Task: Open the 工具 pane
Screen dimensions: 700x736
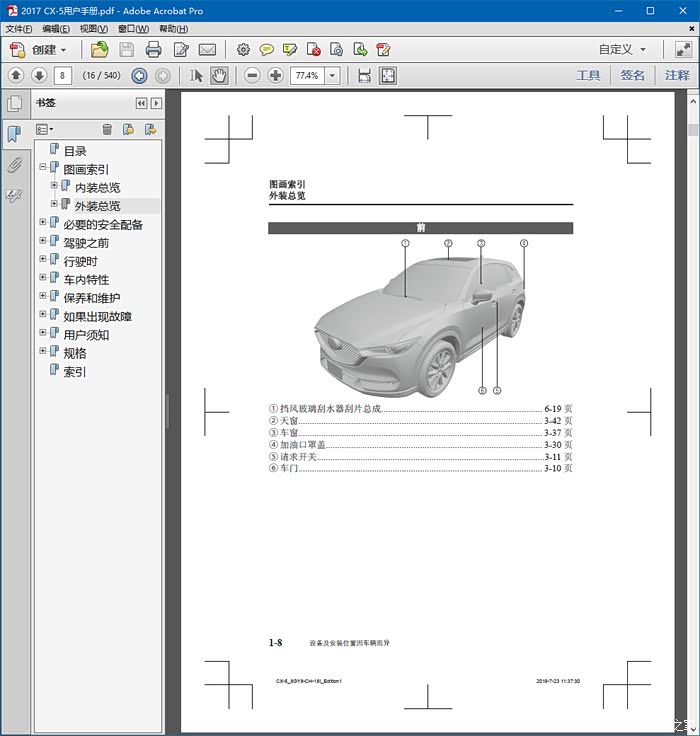Action: click(588, 75)
